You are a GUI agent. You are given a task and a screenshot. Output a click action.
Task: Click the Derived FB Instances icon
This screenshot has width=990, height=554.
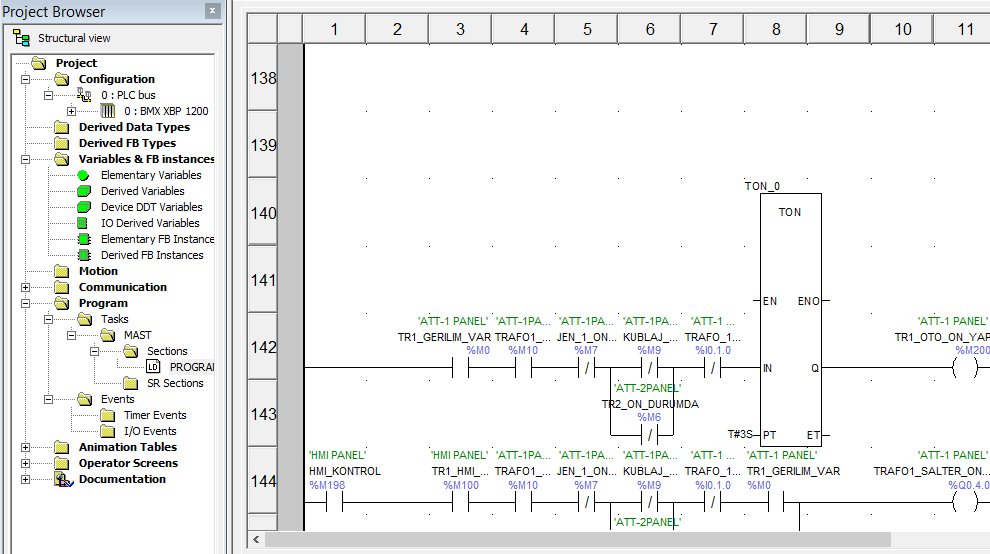pyautogui.click(x=84, y=255)
